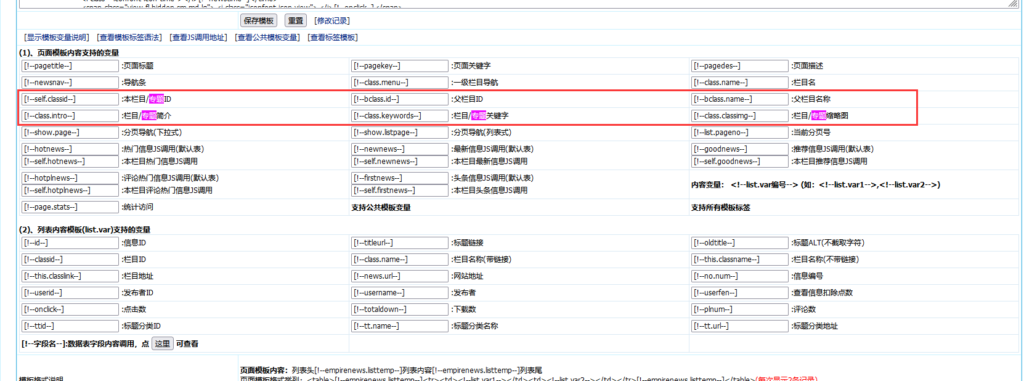Select the [!--bclass.id--] input field
The height and width of the screenshot is (381, 1024).
coord(400,99)
